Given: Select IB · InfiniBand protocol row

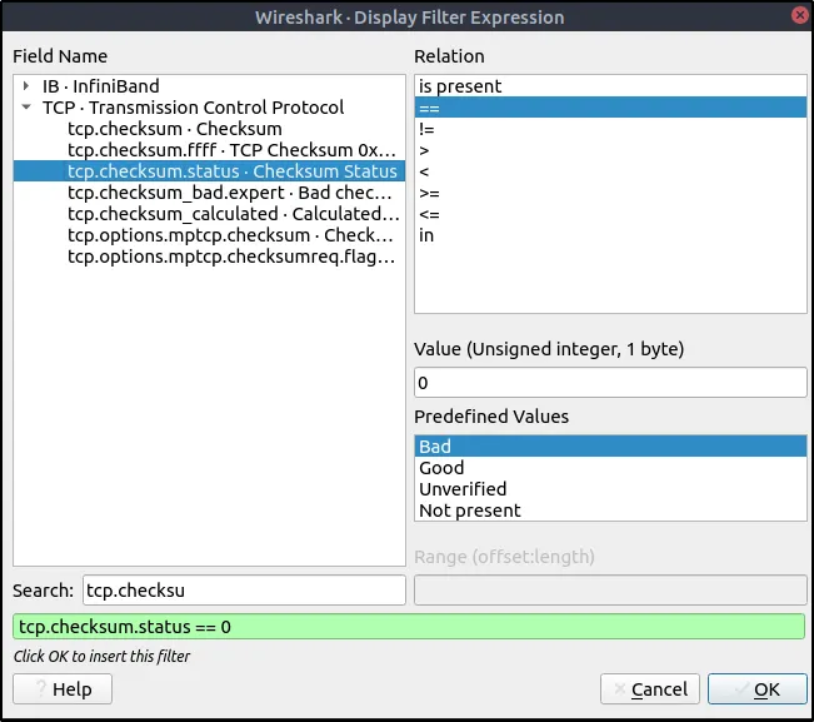Looking at the screenshot, I should click(209, 86).
